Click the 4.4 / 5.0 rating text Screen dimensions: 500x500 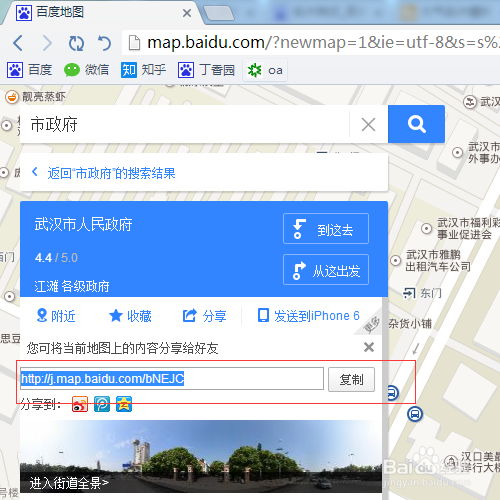click(56, 258)
